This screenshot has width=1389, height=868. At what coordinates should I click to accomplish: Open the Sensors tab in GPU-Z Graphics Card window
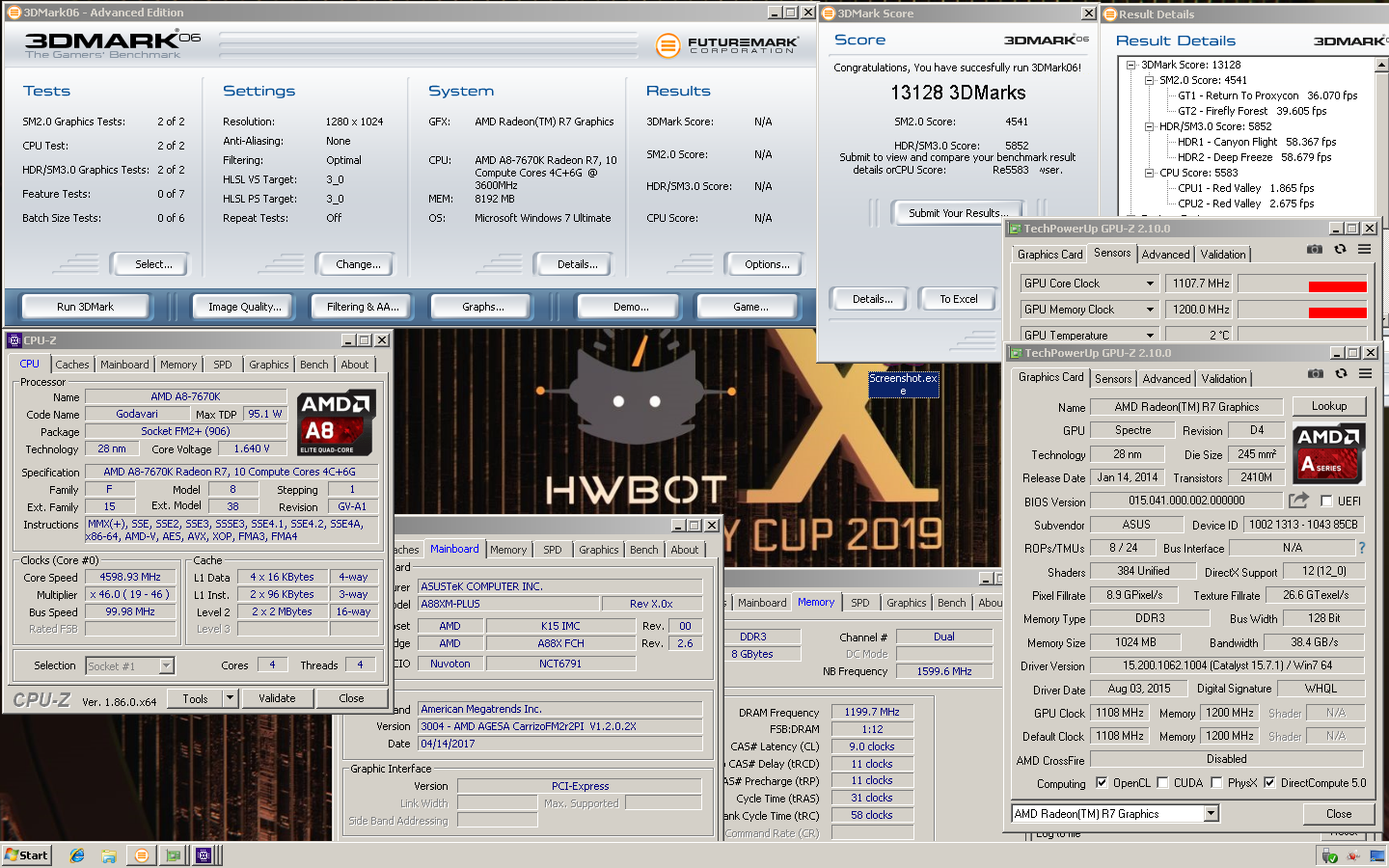(x=1113, y=379)
